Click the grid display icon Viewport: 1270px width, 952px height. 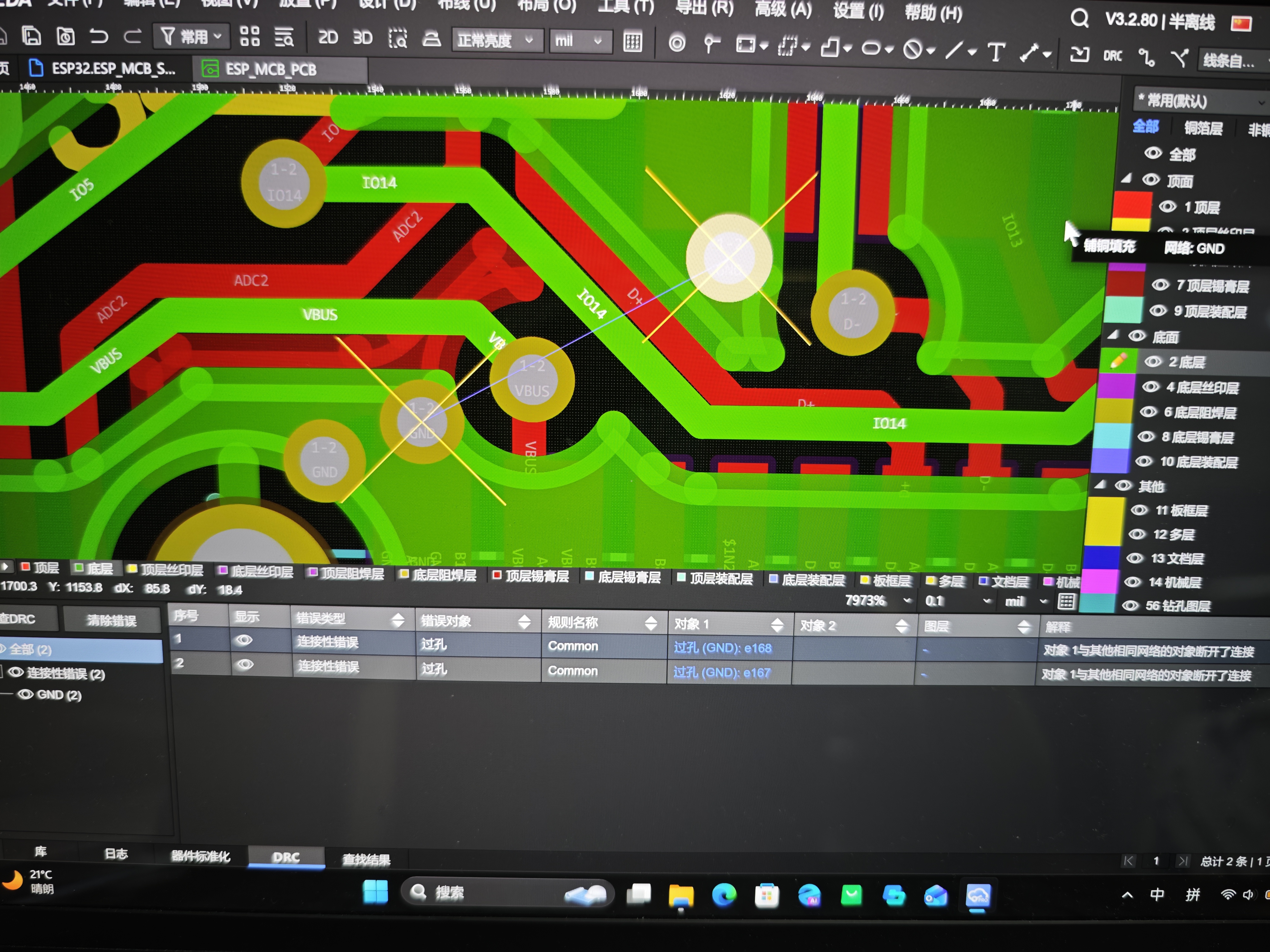(633, 42)
